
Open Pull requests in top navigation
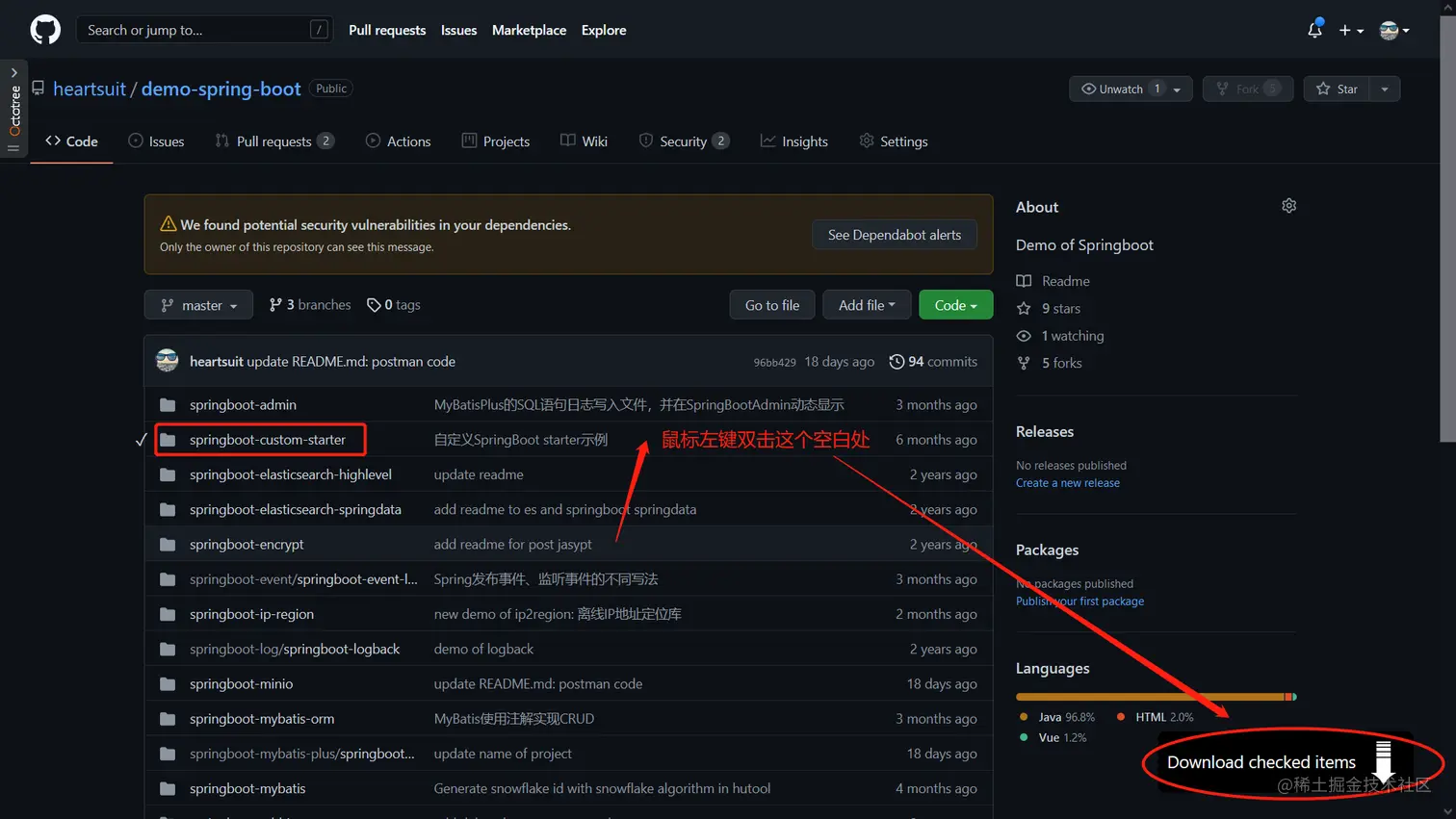(387, 30)
